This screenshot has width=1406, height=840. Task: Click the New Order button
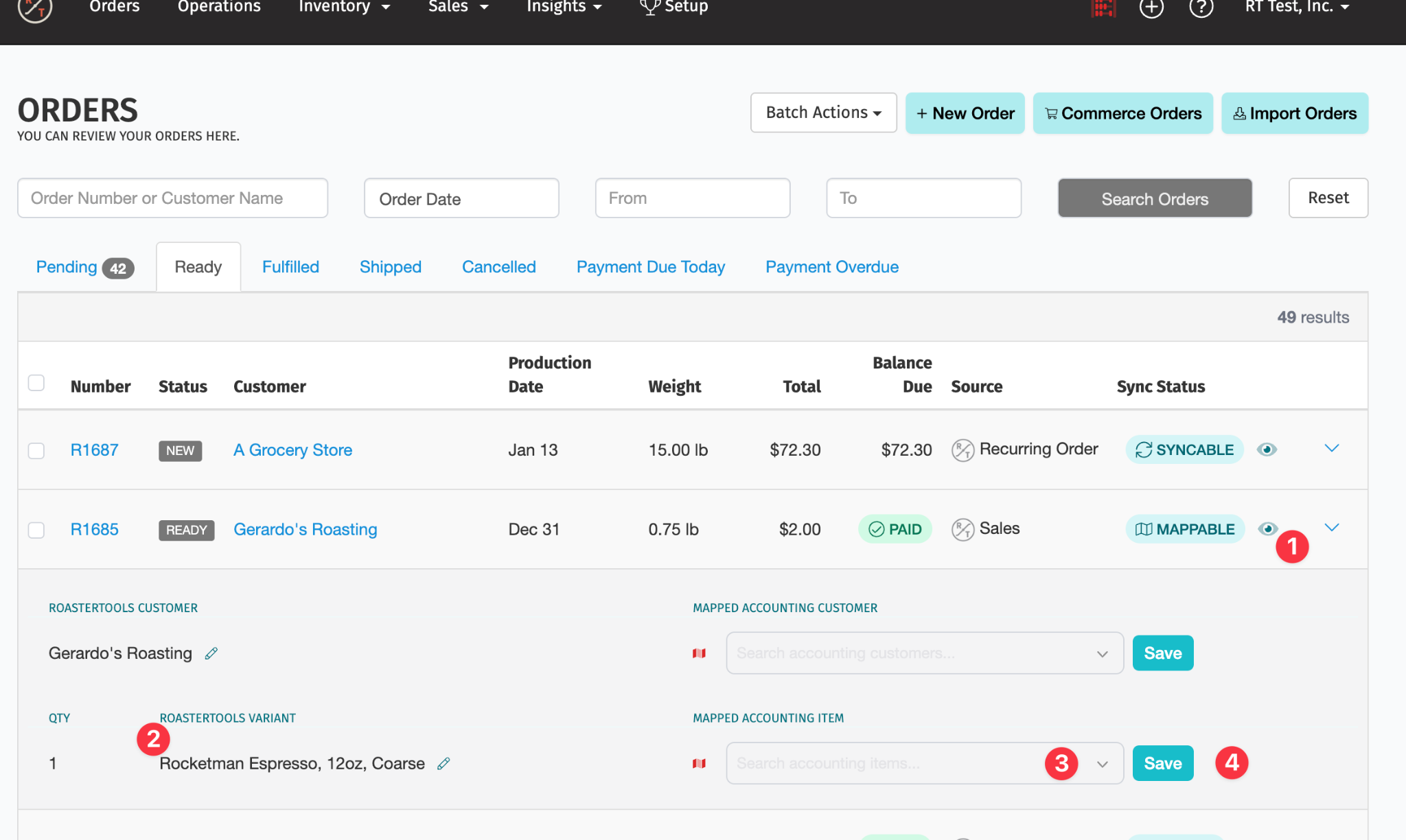(965, 113)
